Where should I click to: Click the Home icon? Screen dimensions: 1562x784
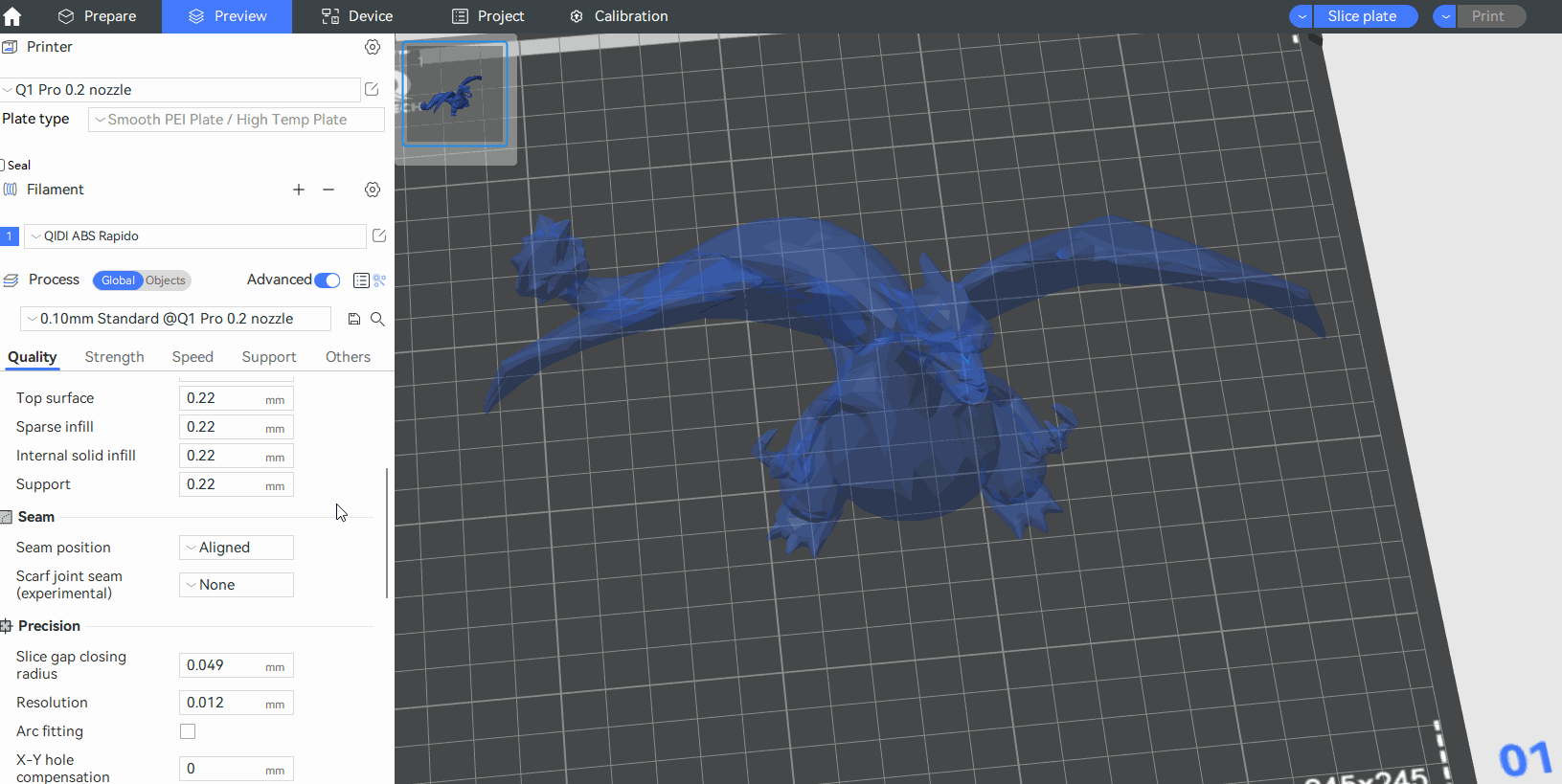point(12,16)
